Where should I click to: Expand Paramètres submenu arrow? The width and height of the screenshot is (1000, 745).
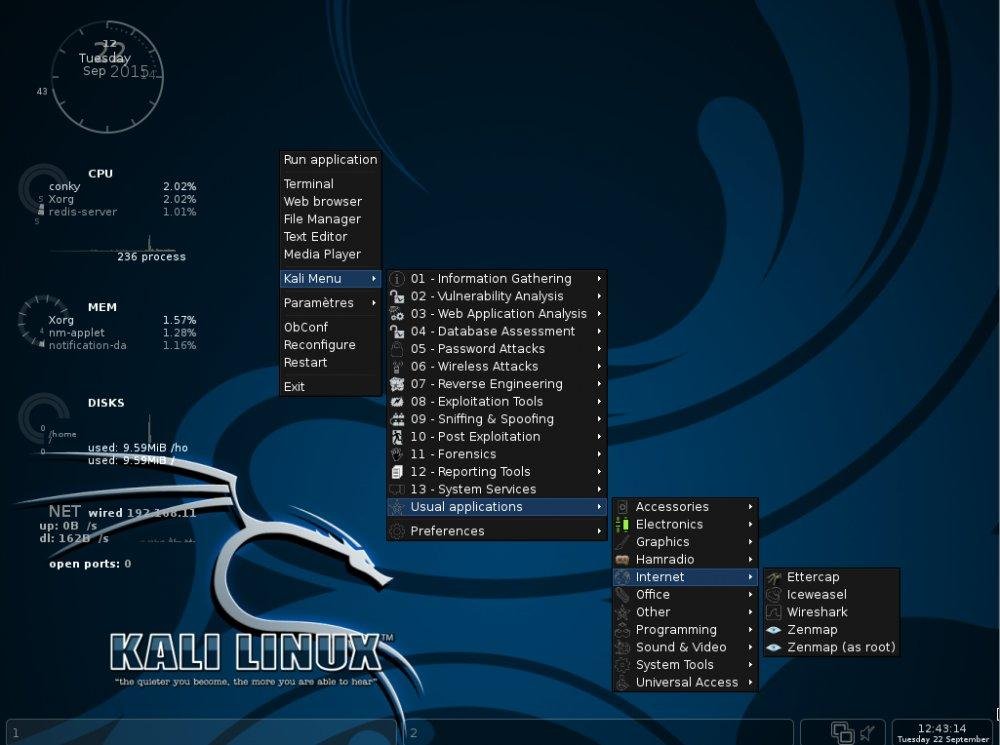pos(374,303)
